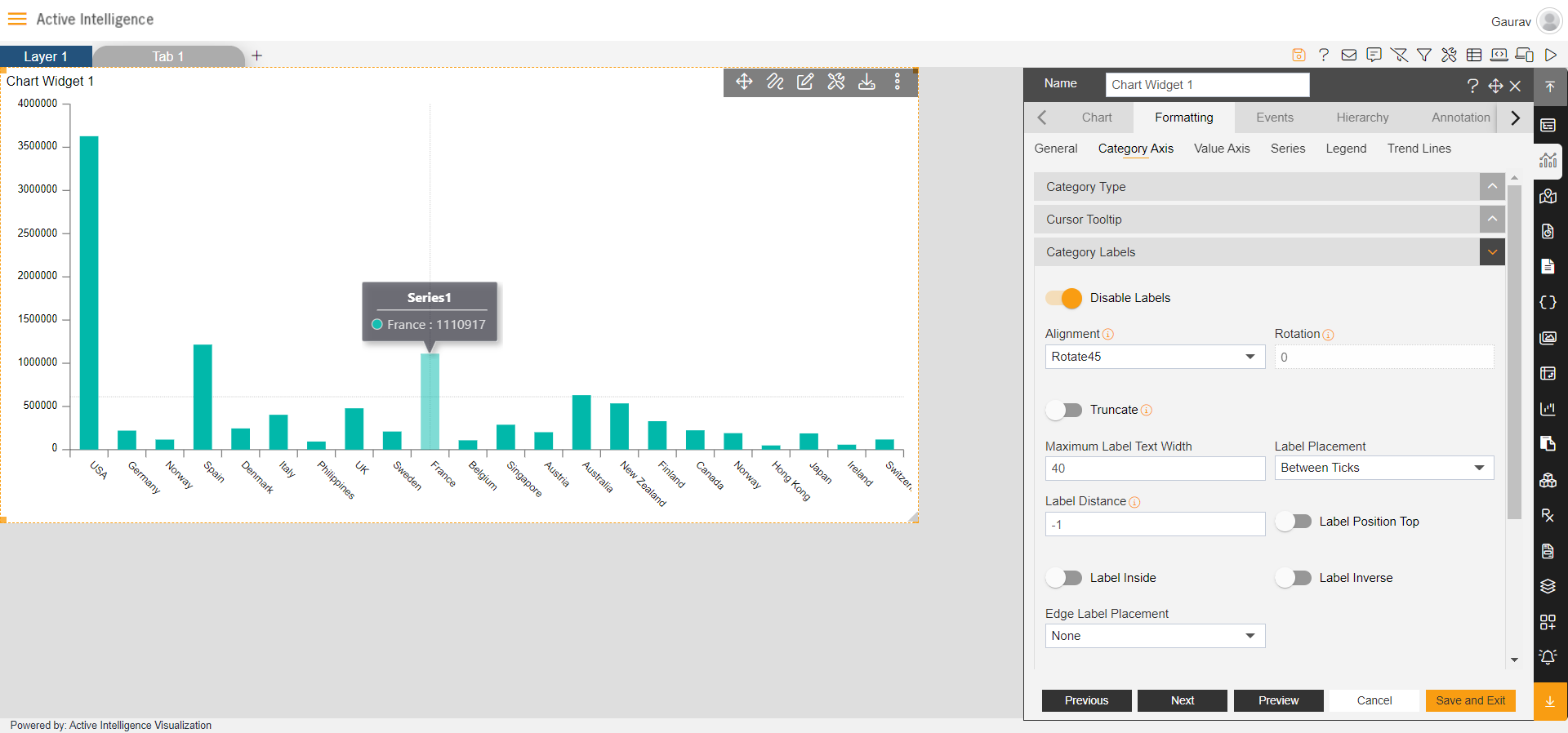This screenshot has width=1568, height=733.
Task: Open the three-dot menu on chart widget
Action: click(897, 82)
